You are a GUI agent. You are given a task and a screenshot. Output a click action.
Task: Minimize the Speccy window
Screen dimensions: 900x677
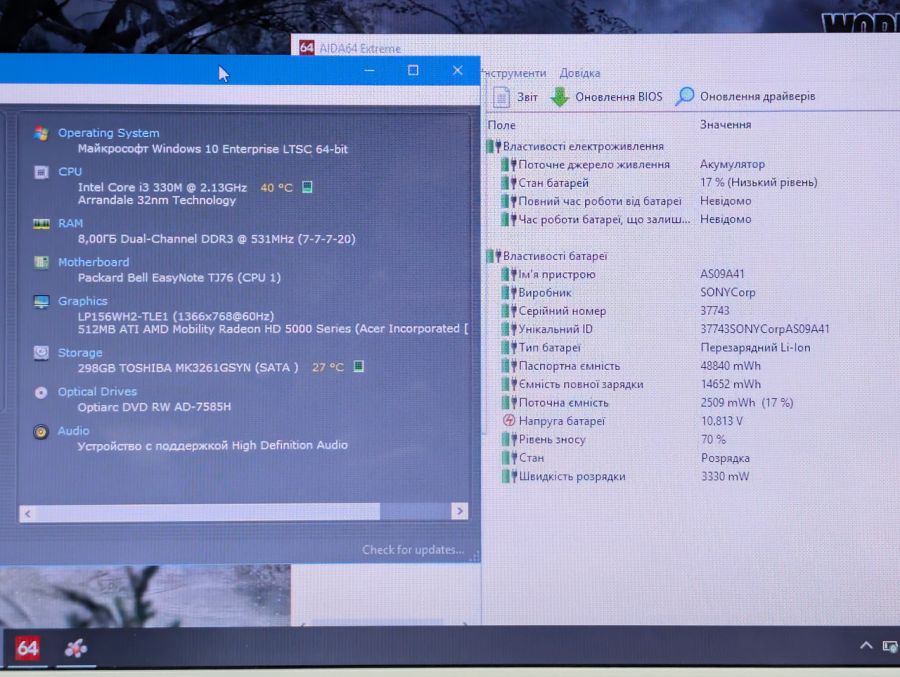[369, 70]
